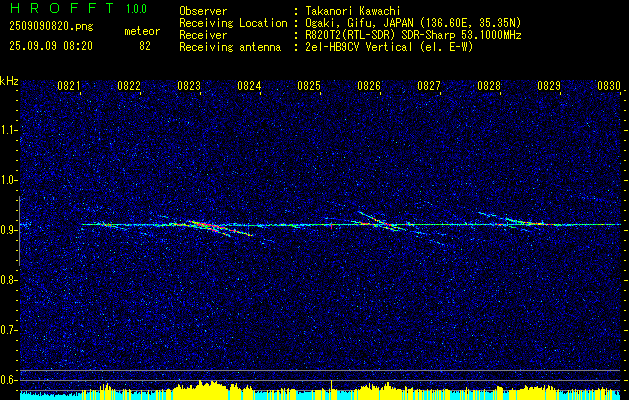Click the 0826 time marker
This screenshot has width=629, height=400.
click(369, 85)
